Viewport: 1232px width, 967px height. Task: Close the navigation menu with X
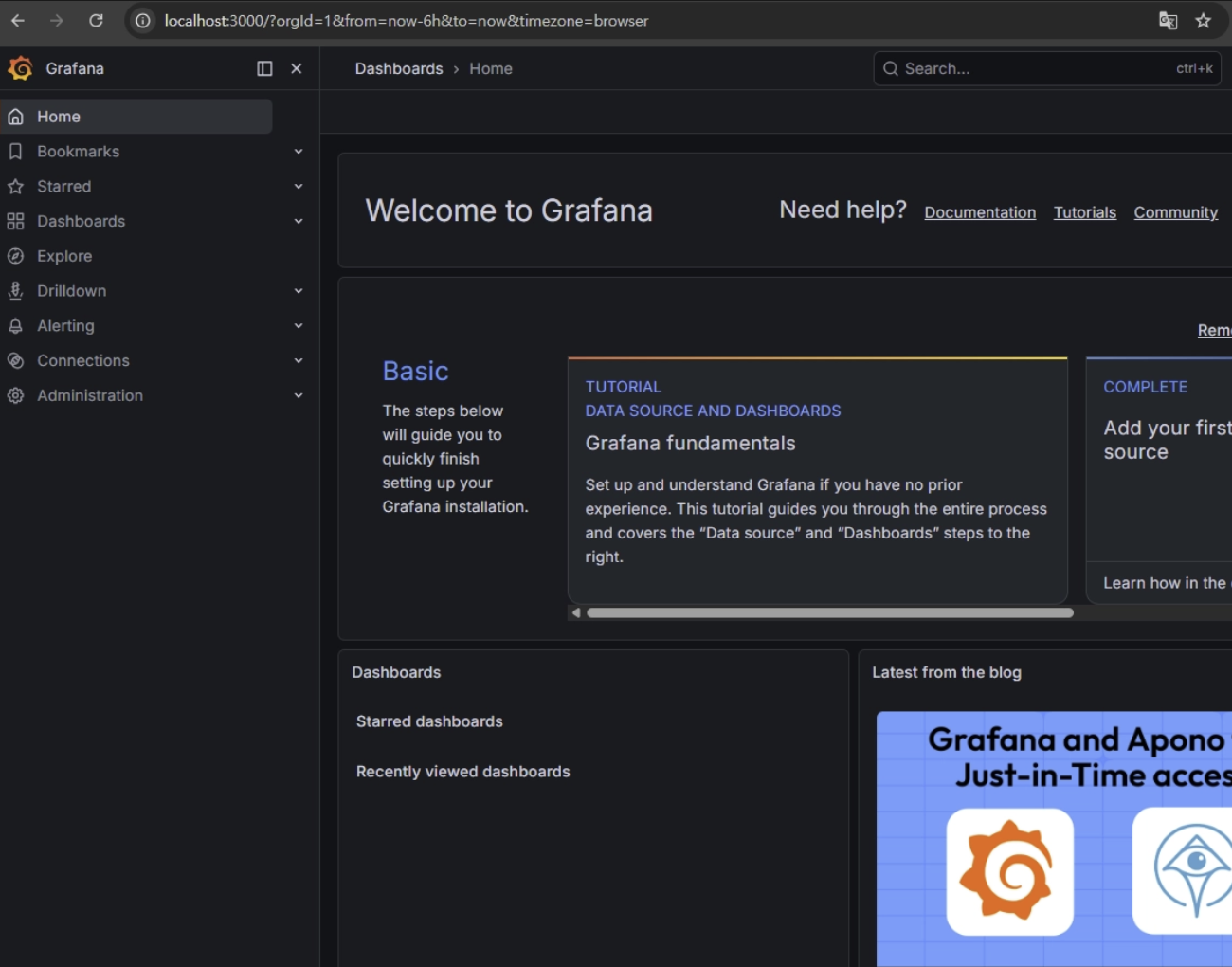coord(297,68)
